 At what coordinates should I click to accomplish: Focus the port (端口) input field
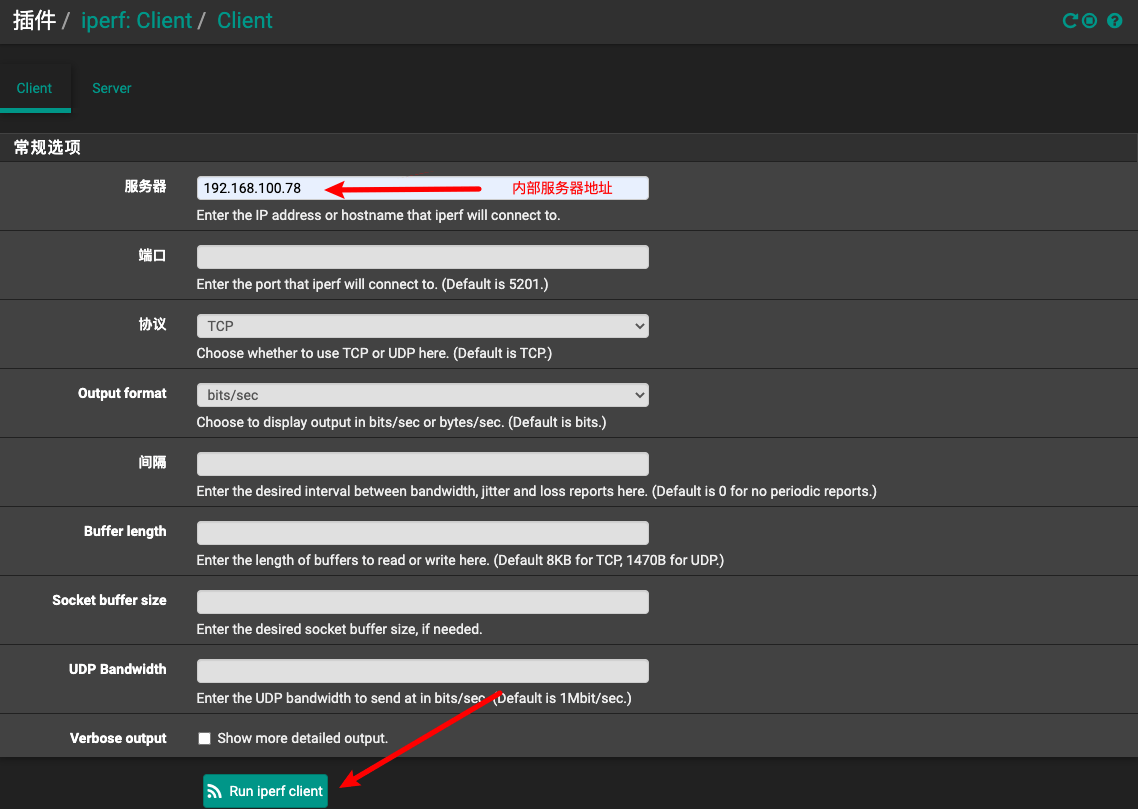pos(422,257)
